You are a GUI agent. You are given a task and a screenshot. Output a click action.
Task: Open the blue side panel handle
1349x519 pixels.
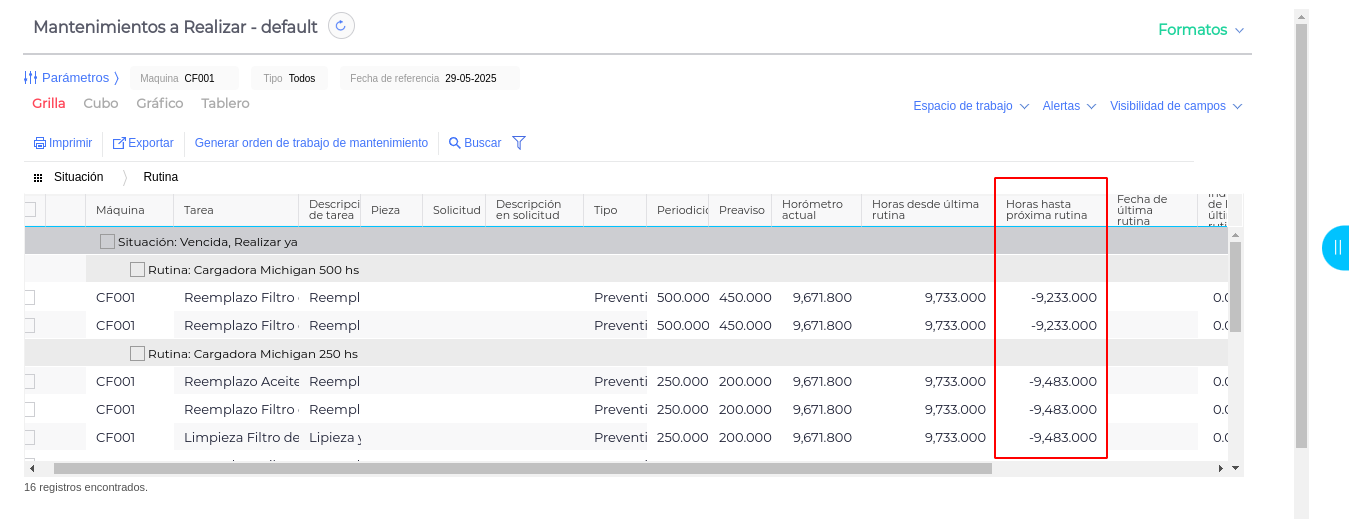(1336, 247)
